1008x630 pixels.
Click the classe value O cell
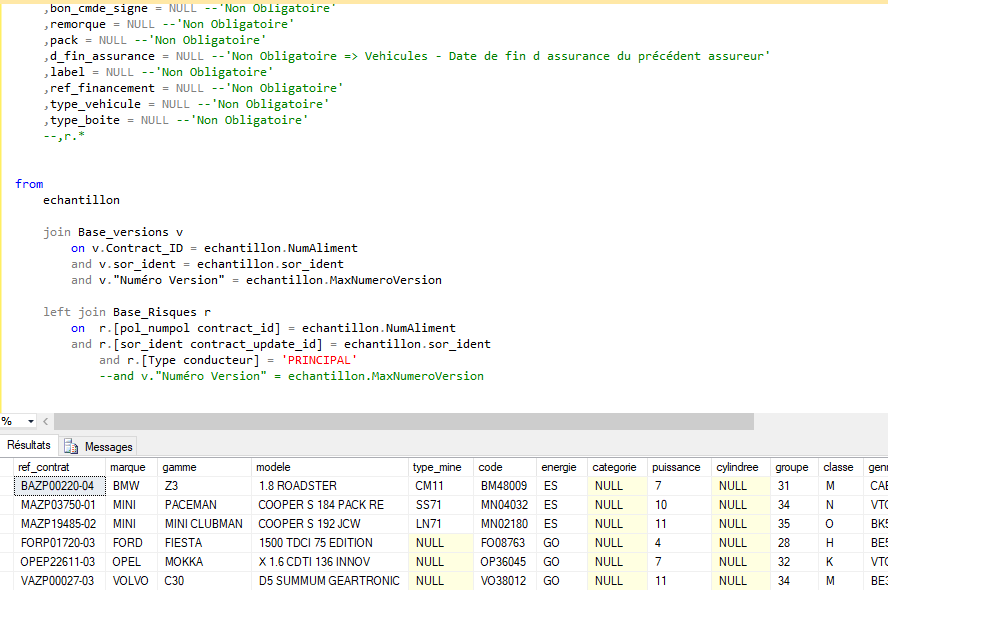click(841, 524)
